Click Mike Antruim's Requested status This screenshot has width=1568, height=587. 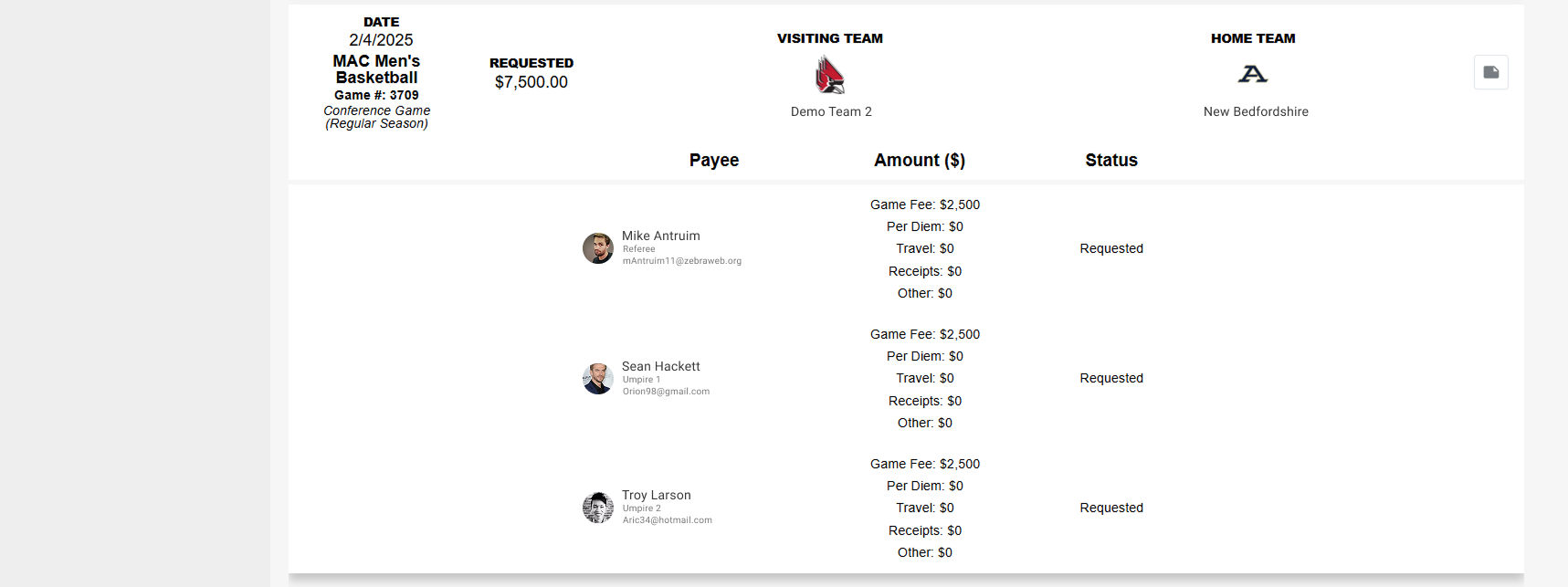click(1110, 248)
